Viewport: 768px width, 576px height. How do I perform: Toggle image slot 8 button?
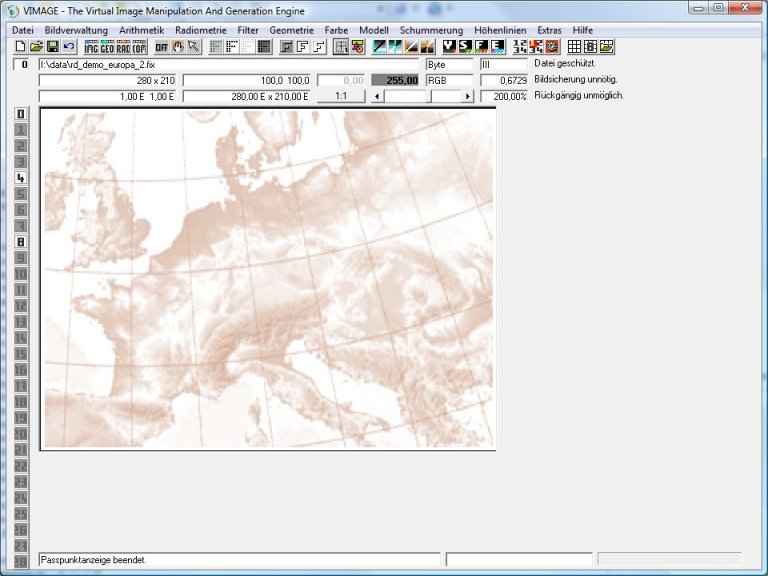point(20,242)
